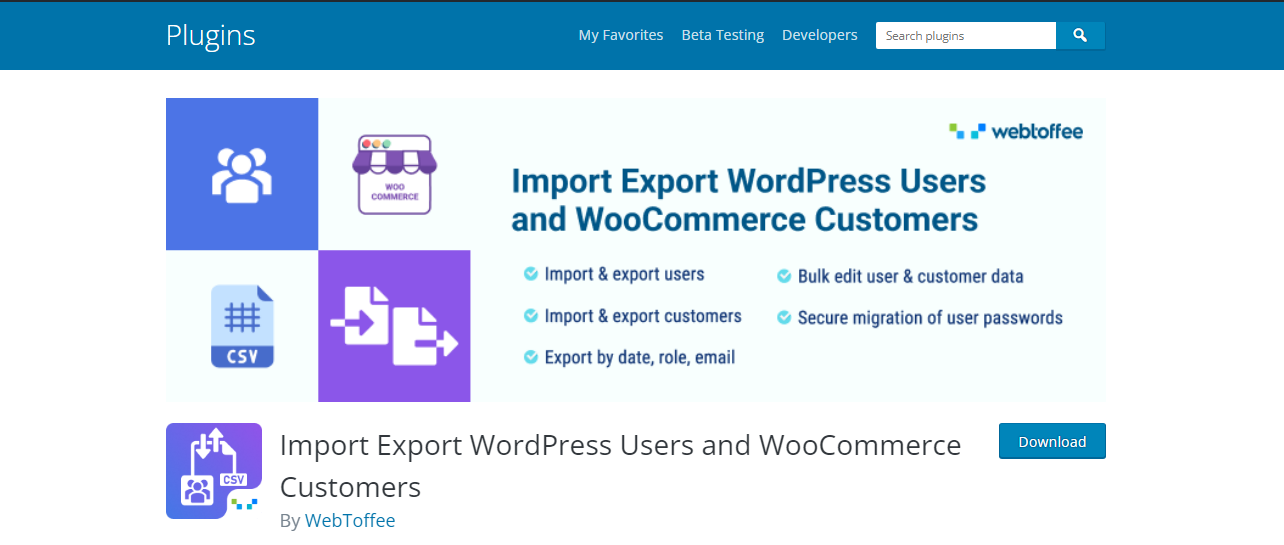Click the CSV file icon in banner
Image resolution: width=1284 pixels, height=545 pixels.
tap(242, 326)
